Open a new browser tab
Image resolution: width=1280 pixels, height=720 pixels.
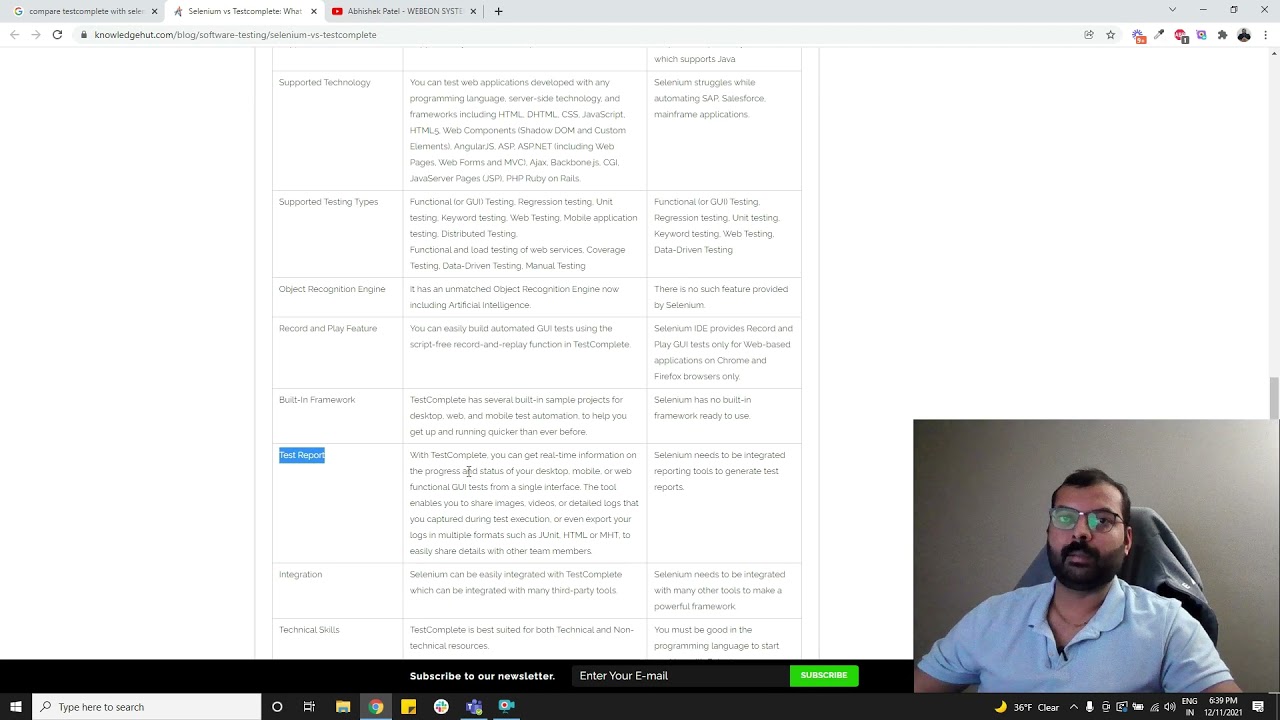click(498, 11)
